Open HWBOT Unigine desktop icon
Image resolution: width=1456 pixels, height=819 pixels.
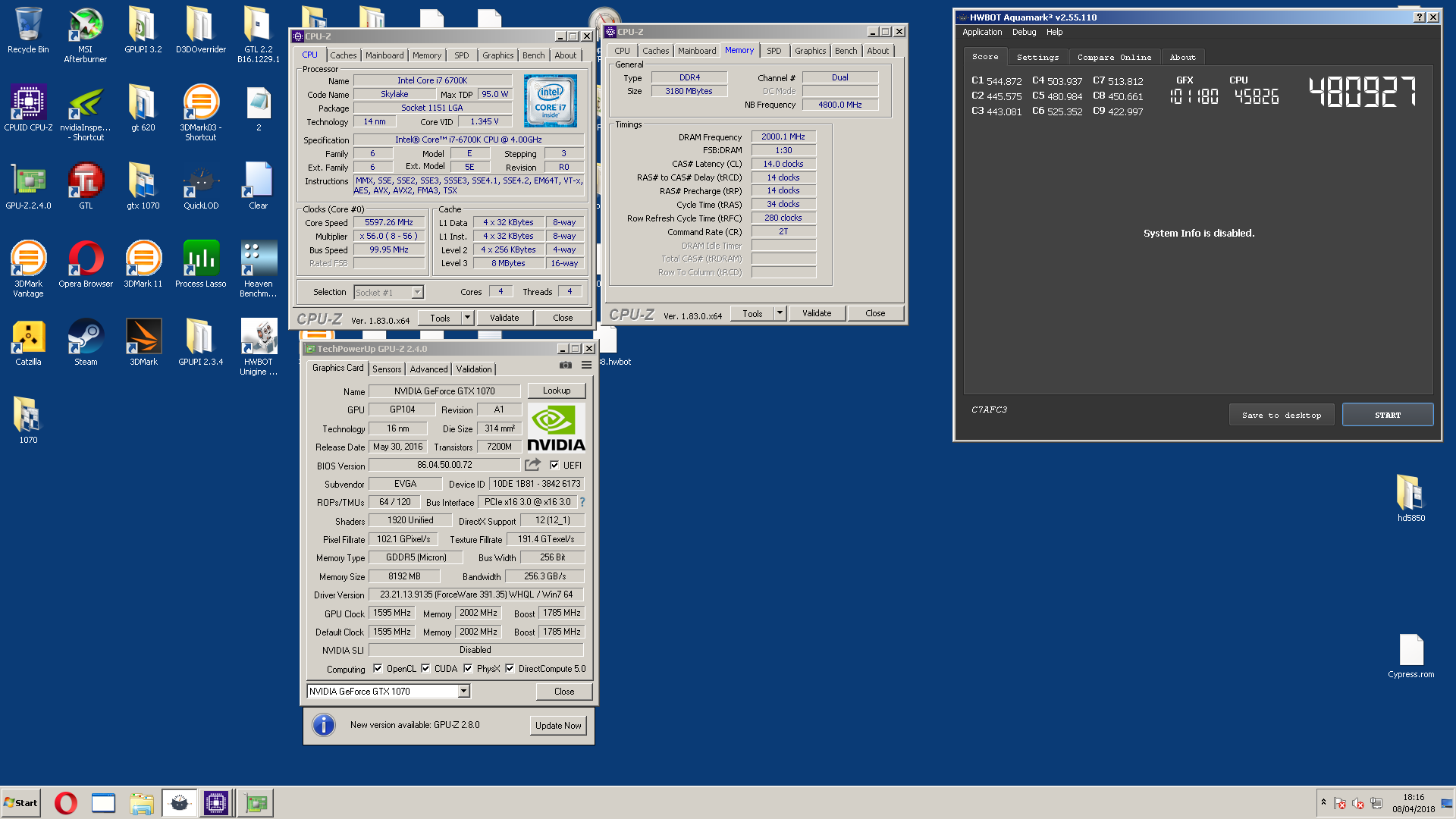click(259, 347)
